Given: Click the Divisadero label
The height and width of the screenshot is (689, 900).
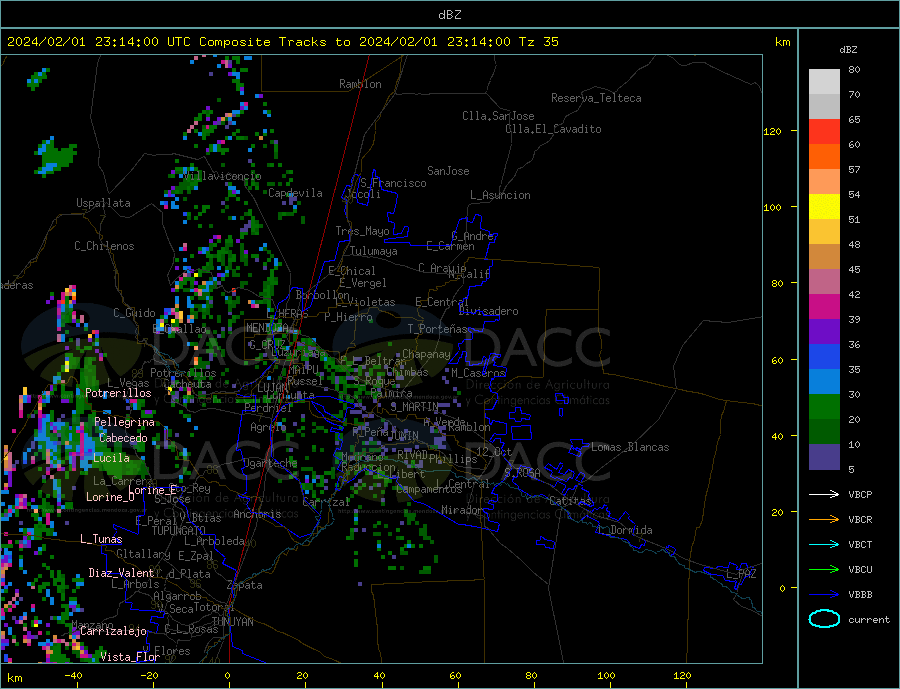Looking at the screenshot, I should tap(488, 311).
